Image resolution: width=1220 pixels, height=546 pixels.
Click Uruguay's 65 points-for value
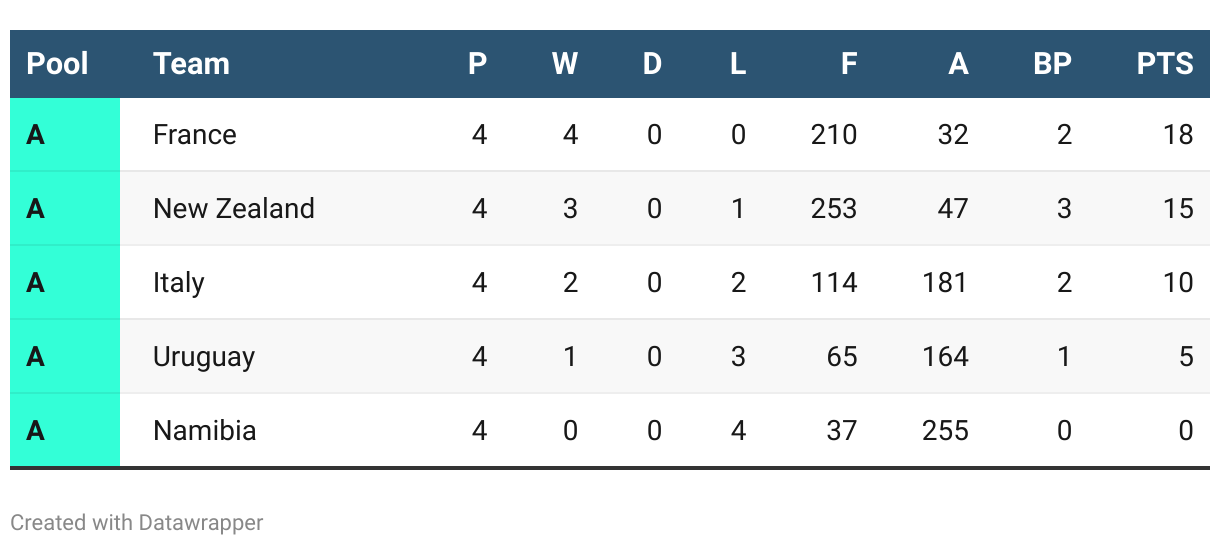tap(842, 357)
